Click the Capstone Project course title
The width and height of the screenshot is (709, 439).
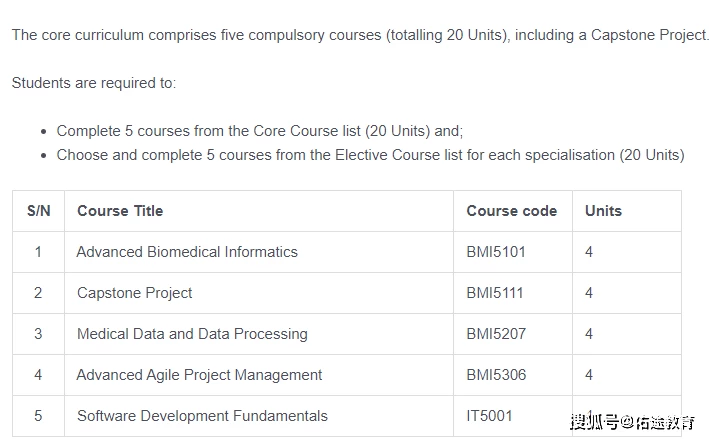coord(134,293)
